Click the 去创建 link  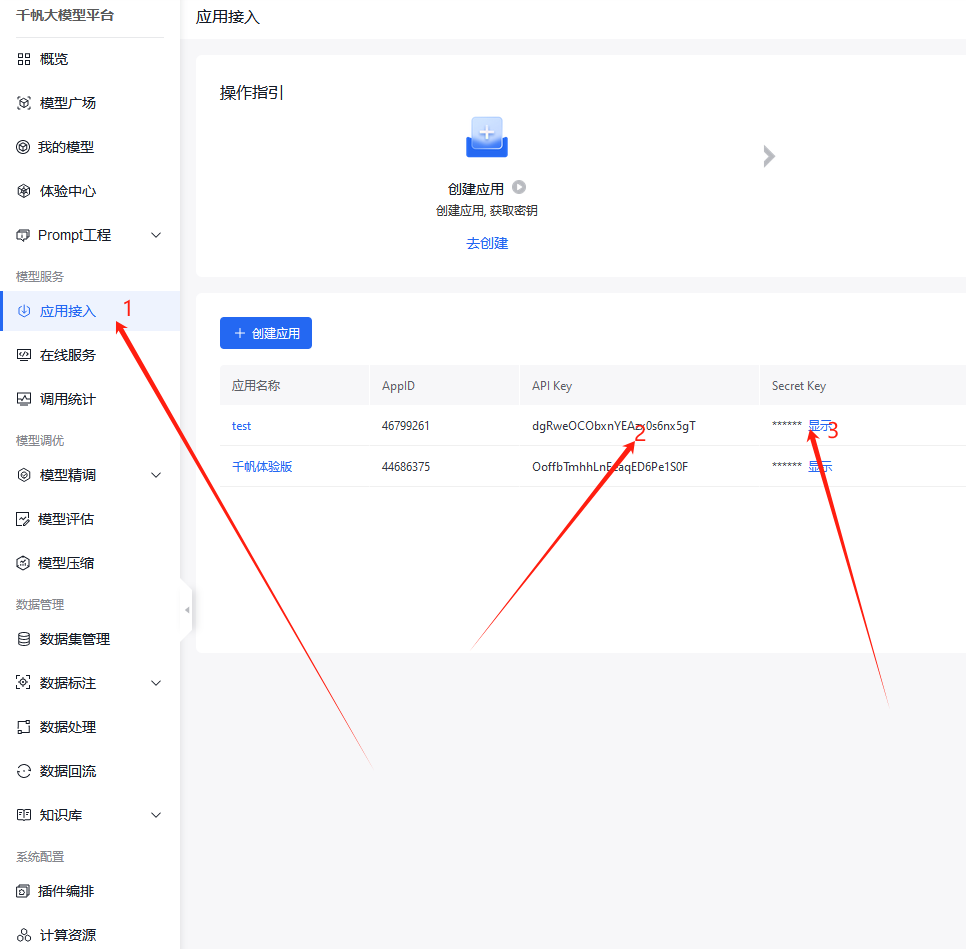point(487,243)
